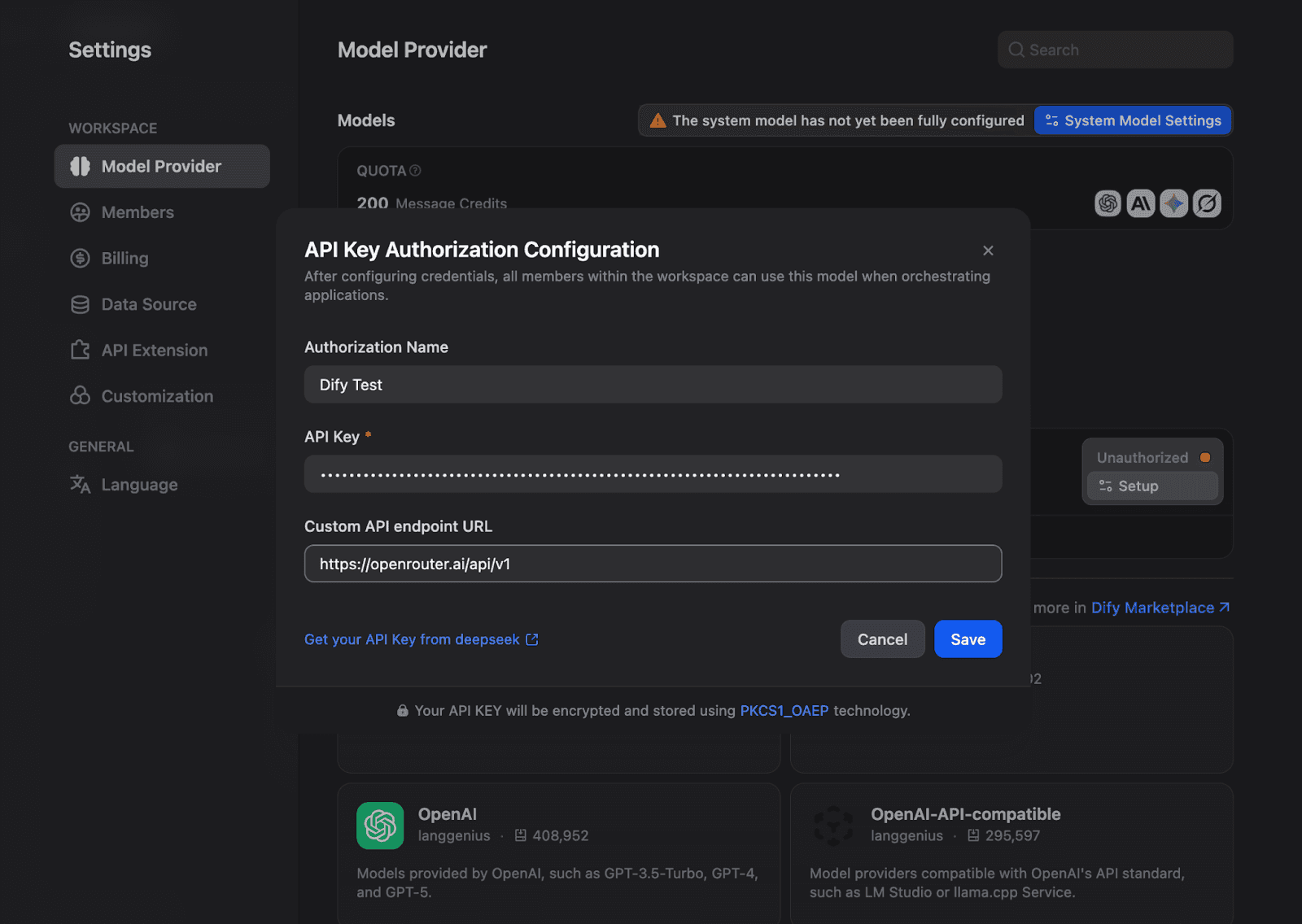Click the orange Unauthorized status dot

coord(1205,458)
